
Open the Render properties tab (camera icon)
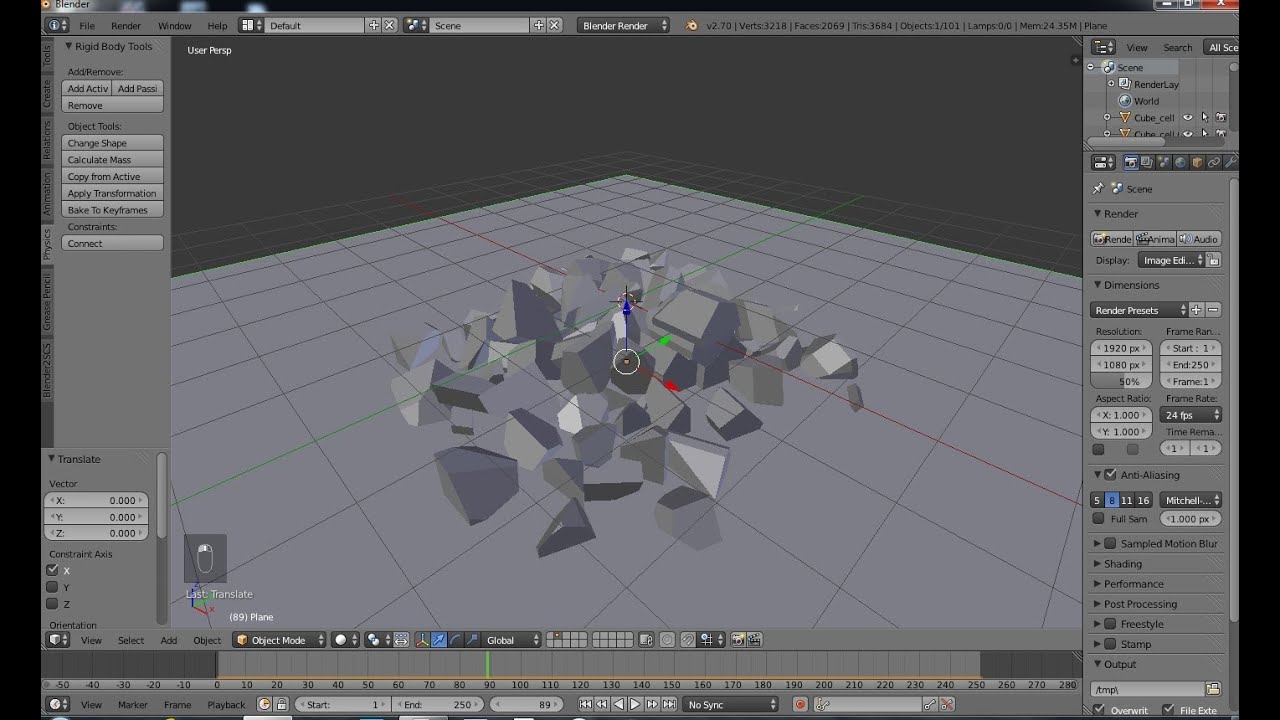(x=1130, y=162)
